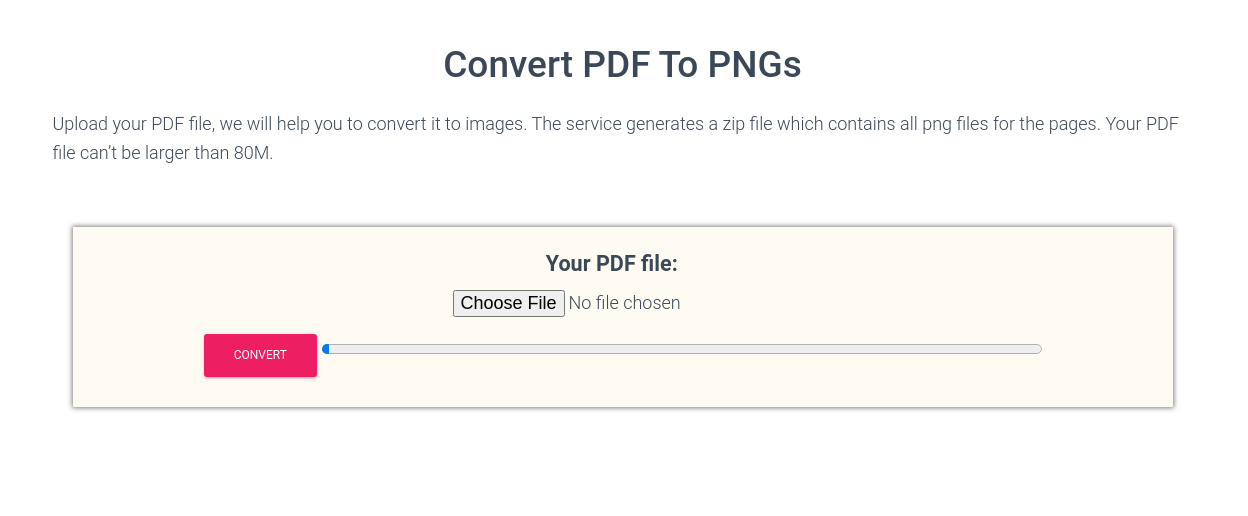Click 'png files for the pages' text
1248x516 pixels.
[1011, 124]
